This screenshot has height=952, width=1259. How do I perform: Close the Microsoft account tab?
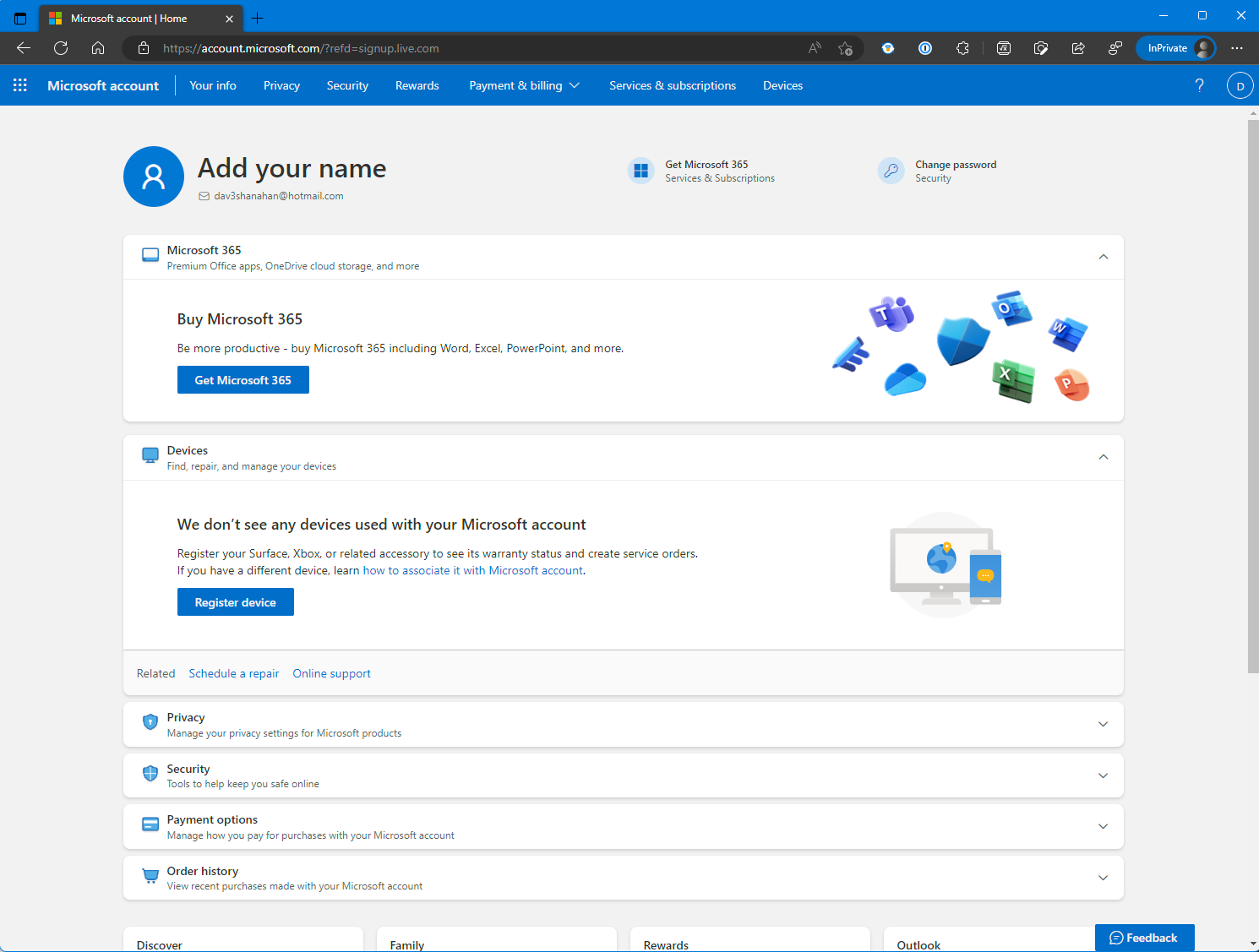230,18
